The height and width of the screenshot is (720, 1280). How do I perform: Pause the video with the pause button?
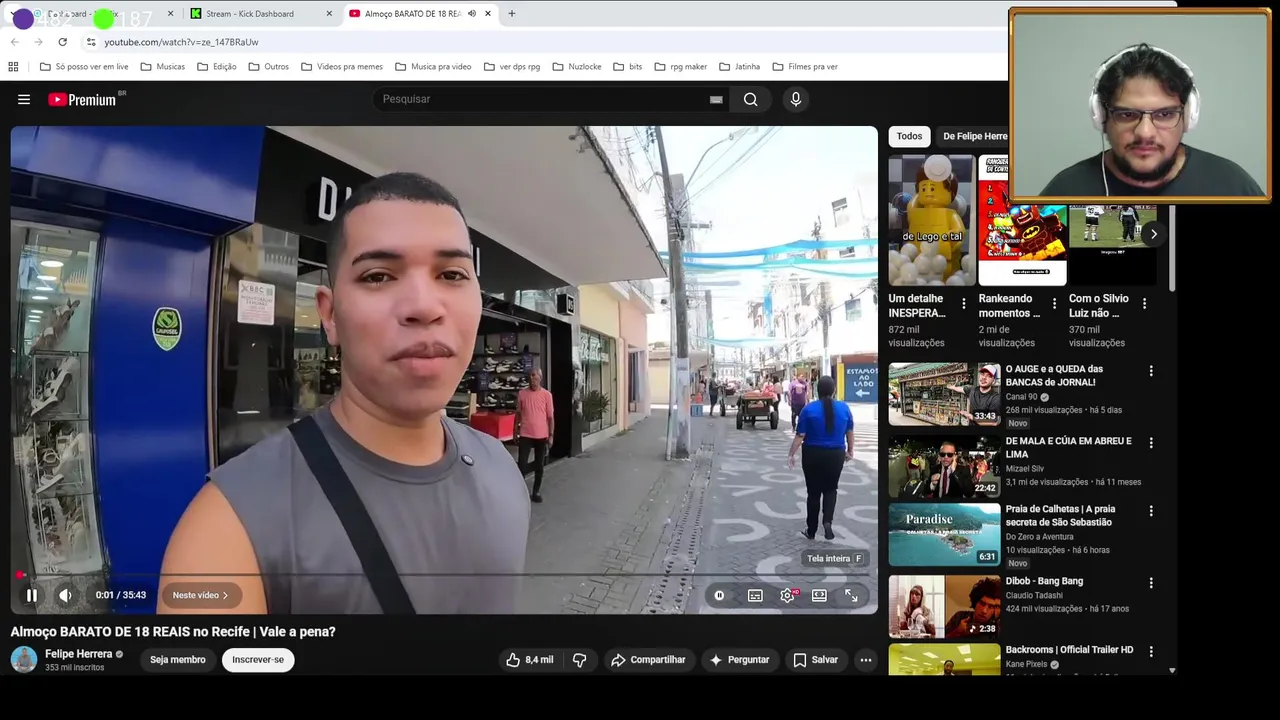(31, 595)
